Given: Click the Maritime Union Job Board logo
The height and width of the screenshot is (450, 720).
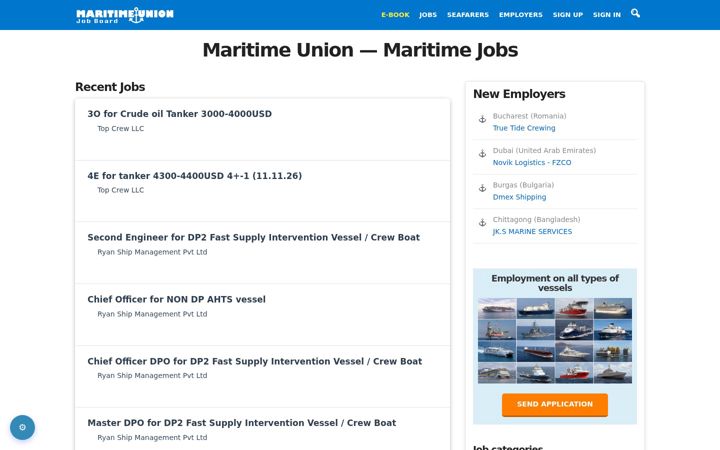Looking at the screenshot, I should [x=125, y=15].
